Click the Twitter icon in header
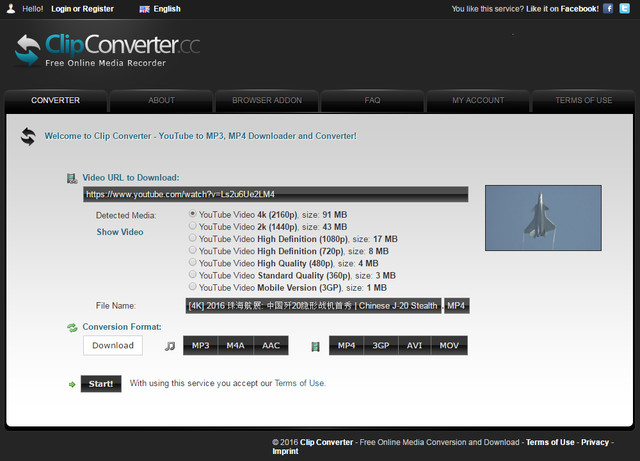 624,9
